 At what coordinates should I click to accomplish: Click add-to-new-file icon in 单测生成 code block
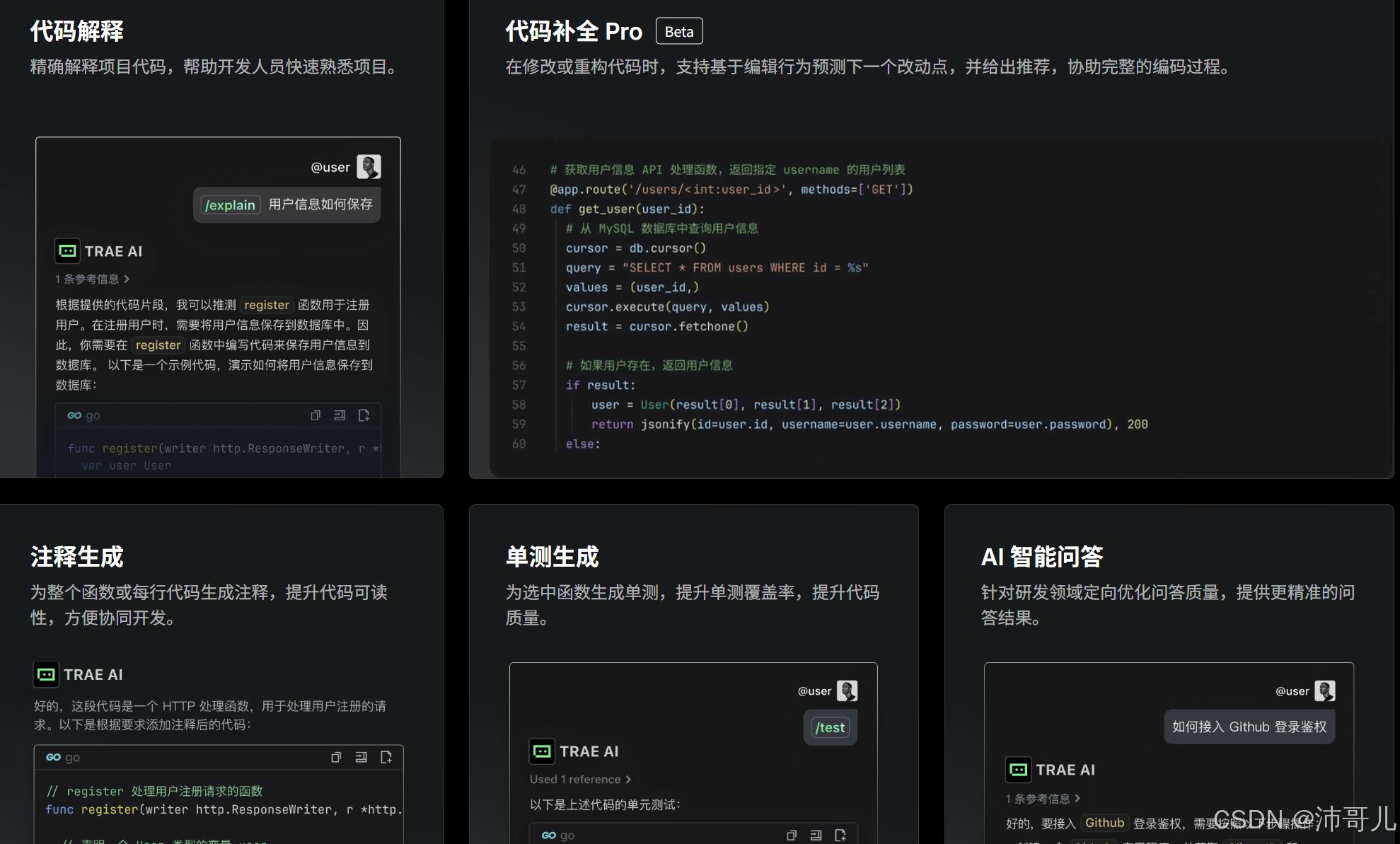[x=840, y=836]
